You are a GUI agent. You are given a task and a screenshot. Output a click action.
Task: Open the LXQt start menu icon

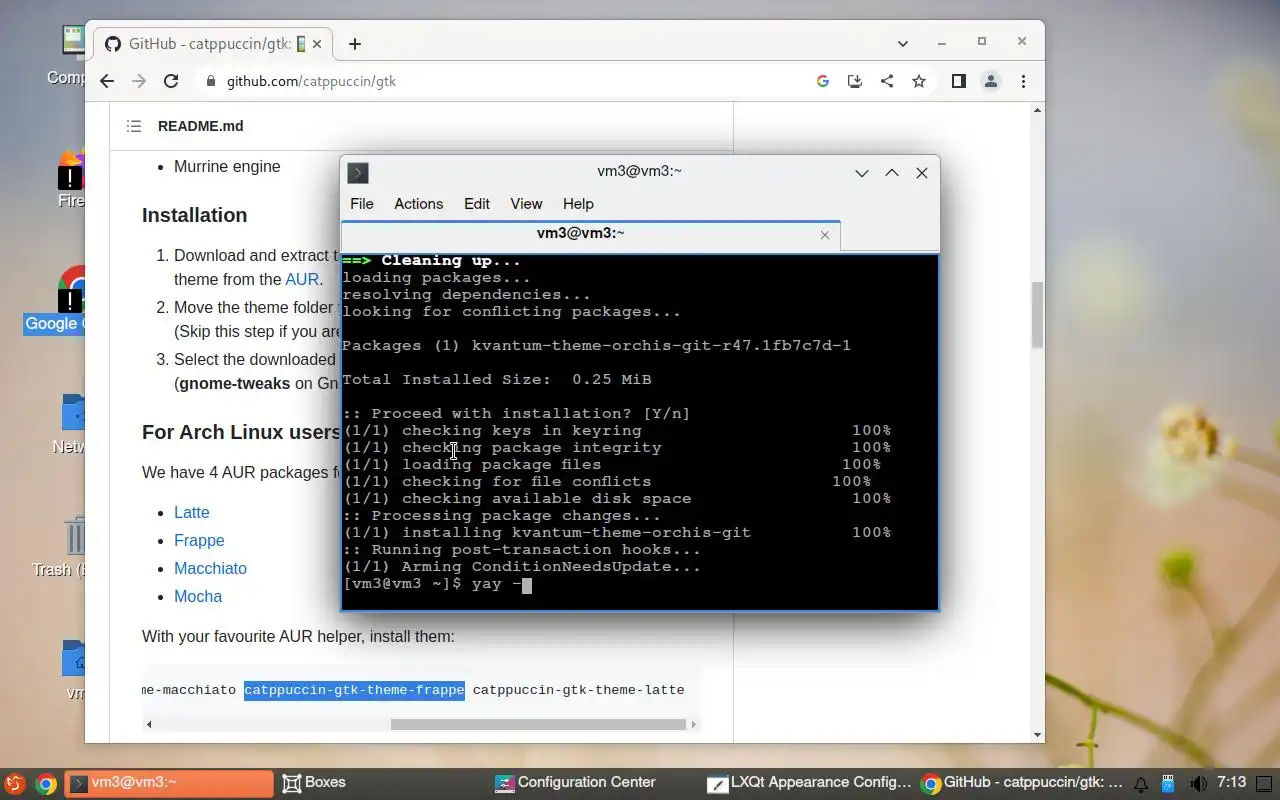coord(14,783)
